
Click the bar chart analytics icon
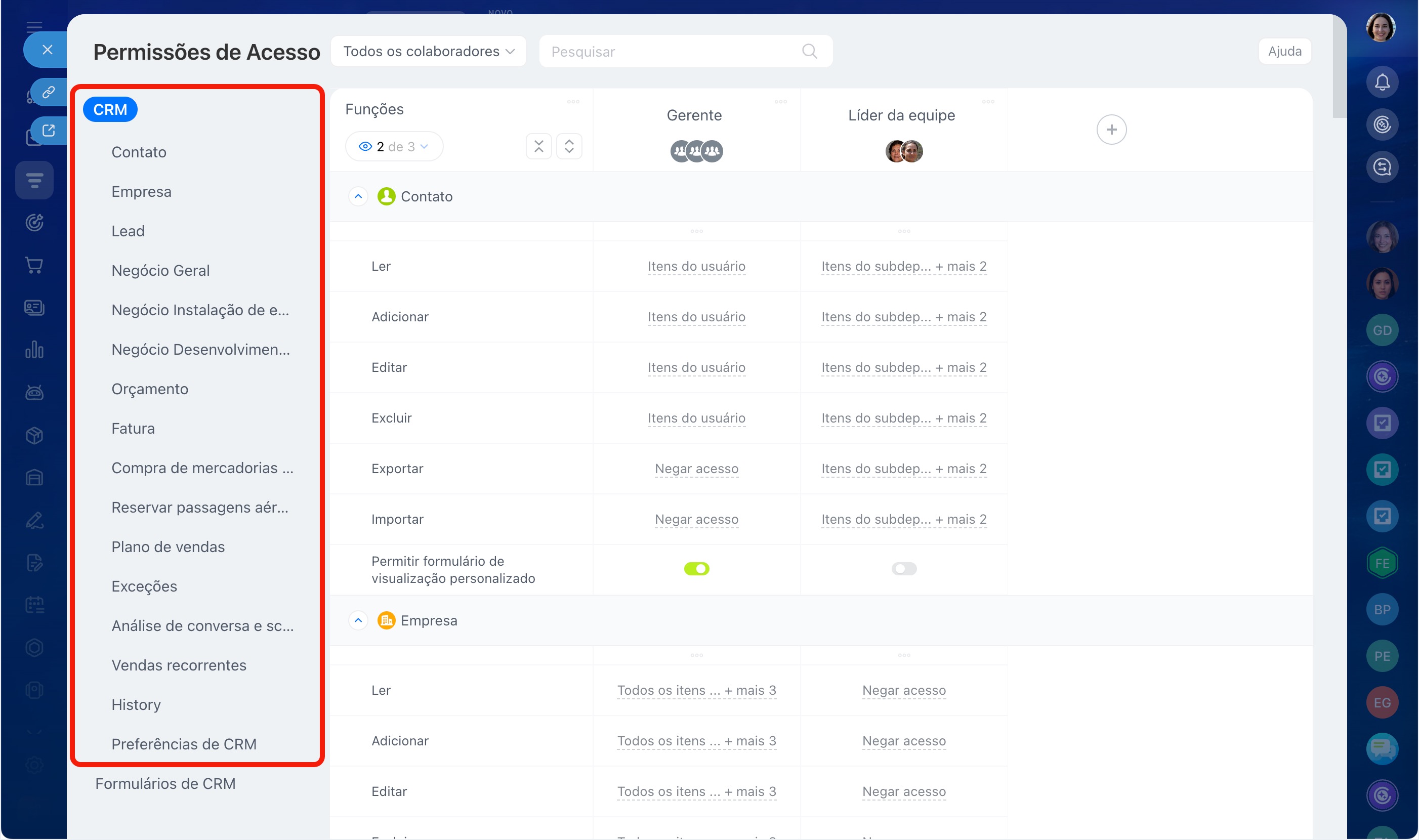pyautogui.click(x=34, y=350)
